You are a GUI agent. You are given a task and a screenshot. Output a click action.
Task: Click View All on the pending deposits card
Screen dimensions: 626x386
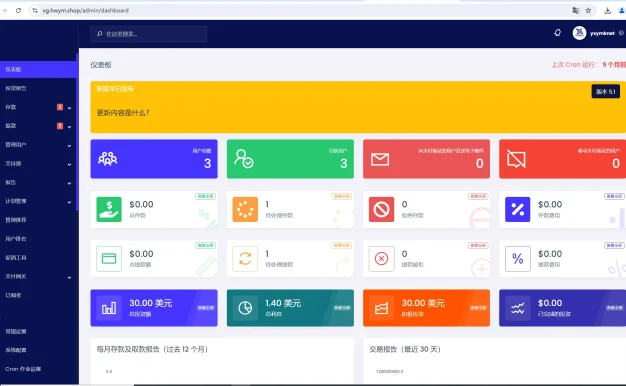[x=342, y=196]
